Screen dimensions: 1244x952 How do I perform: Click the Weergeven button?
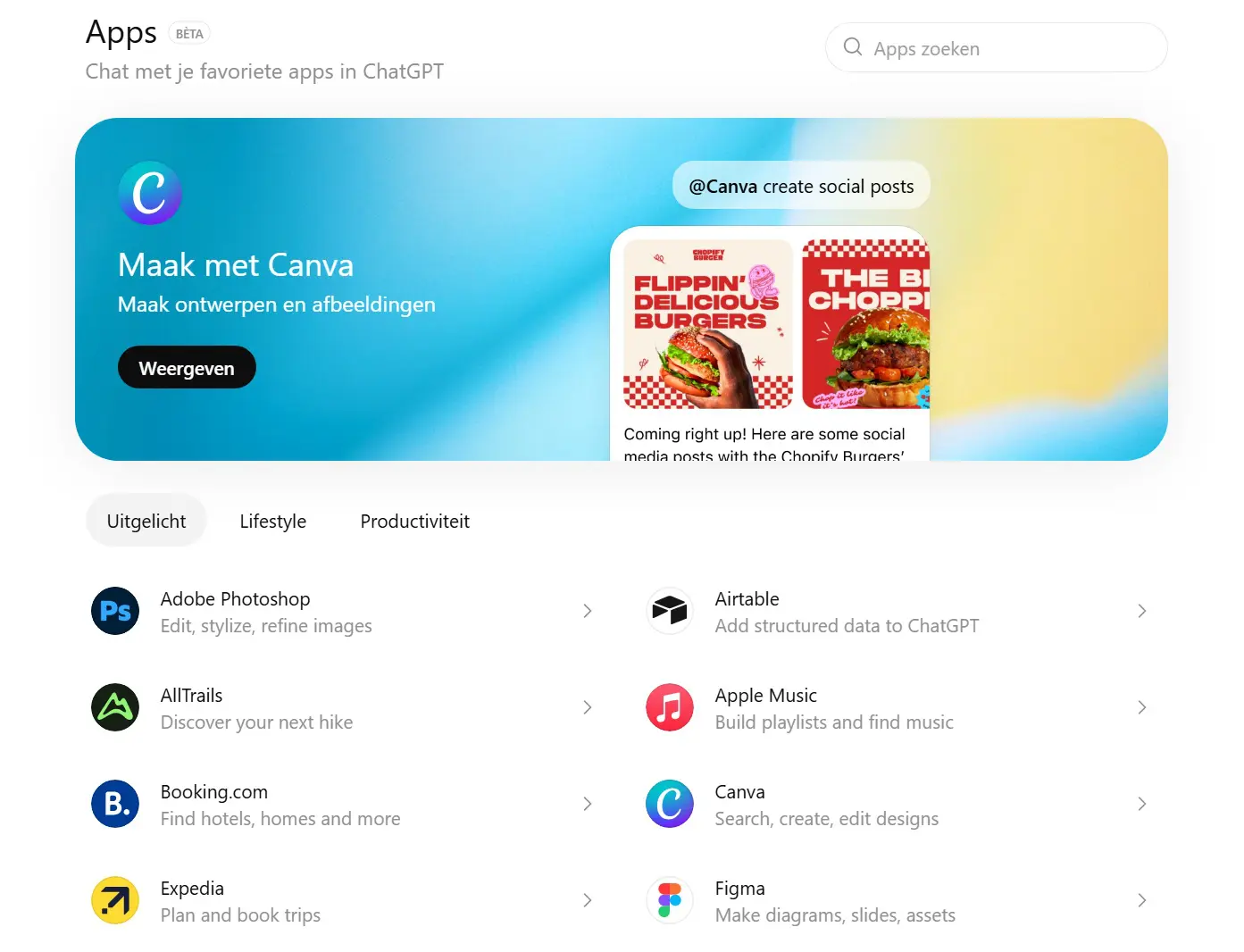pyautogui.click(x=187, y=368)
